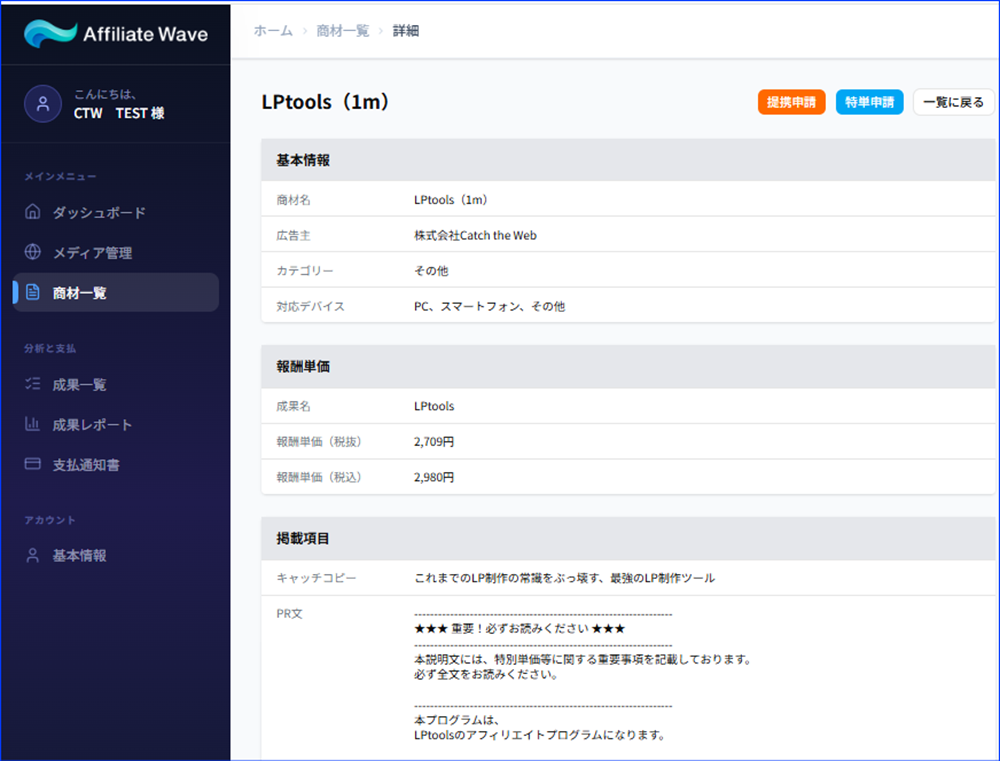Select 商材一覧 in the sidebar
The image size is (1000, 761).
click(115, 293)
